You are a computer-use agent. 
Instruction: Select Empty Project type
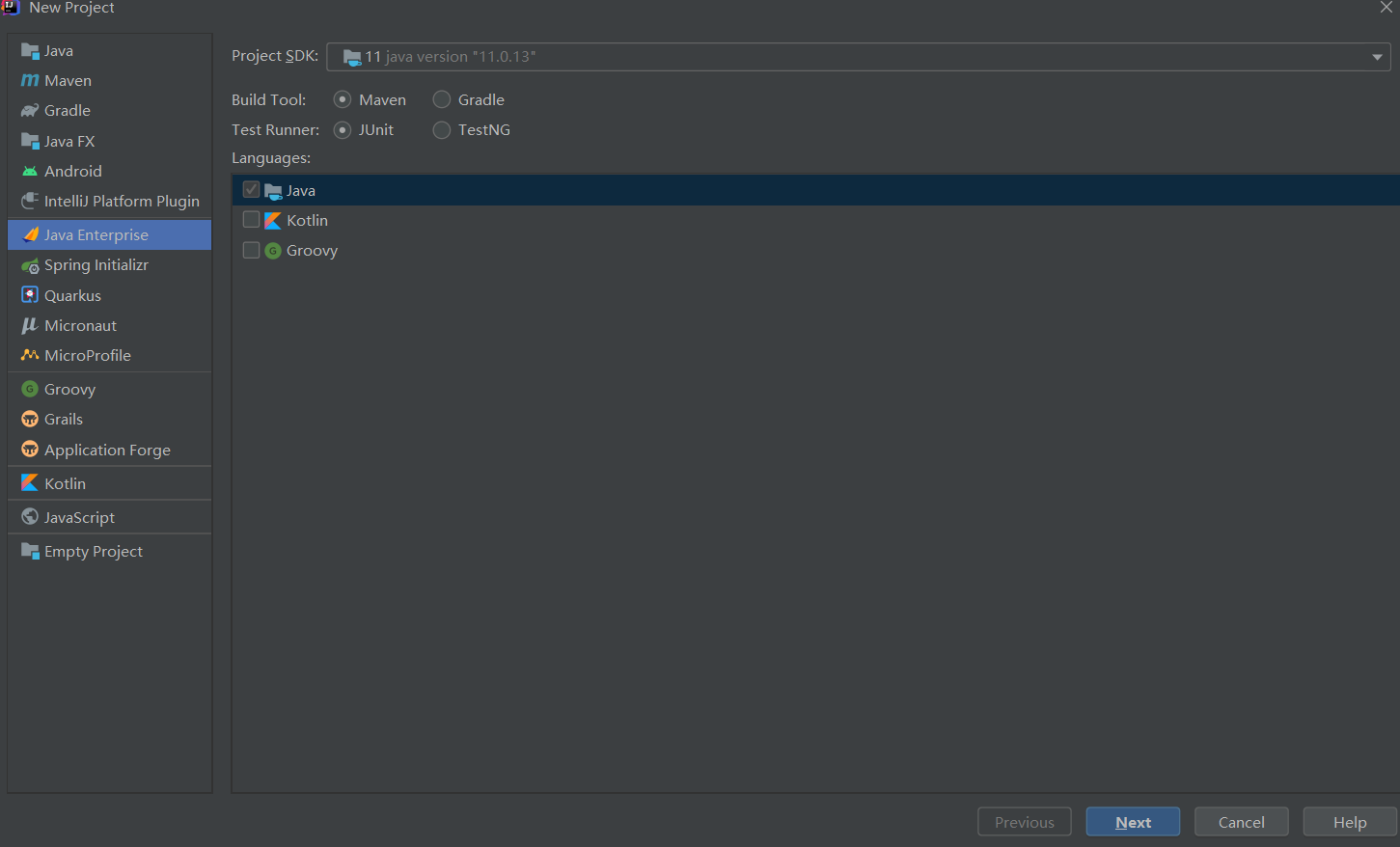pyautogui.click(x=109, y=551)
